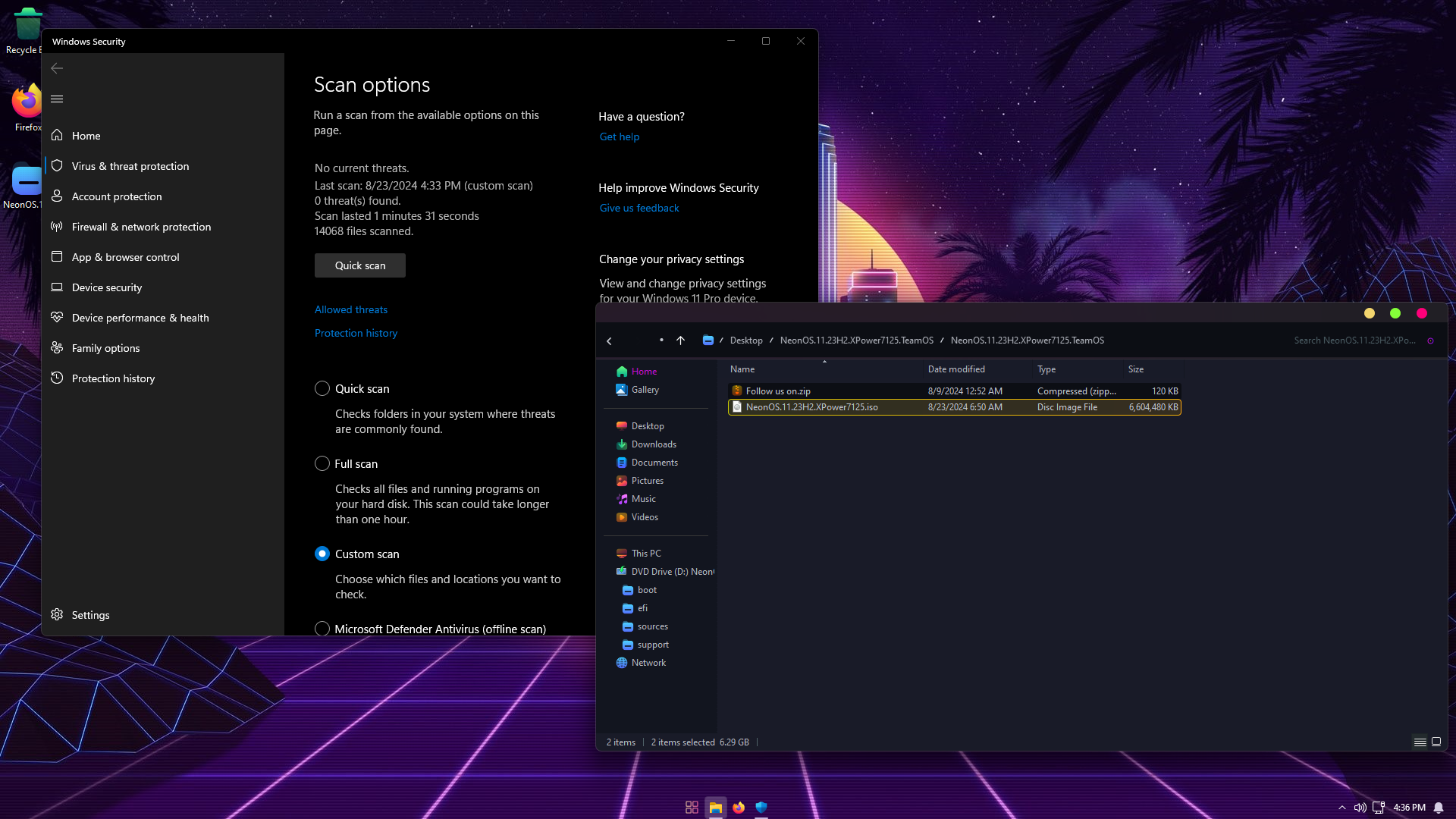The height and width of the screenshot is (819, 1456).
Task: Click the shield icon for Virus & threat protection
Action: coord(57,165)
